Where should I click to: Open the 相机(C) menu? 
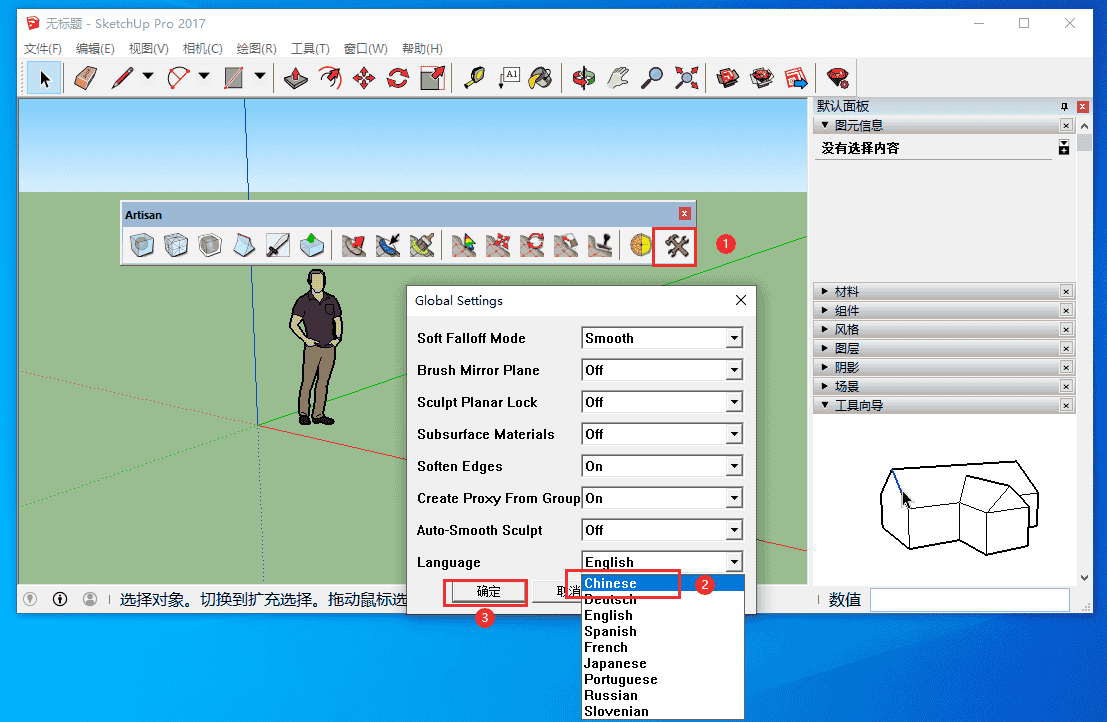point(203,49)
